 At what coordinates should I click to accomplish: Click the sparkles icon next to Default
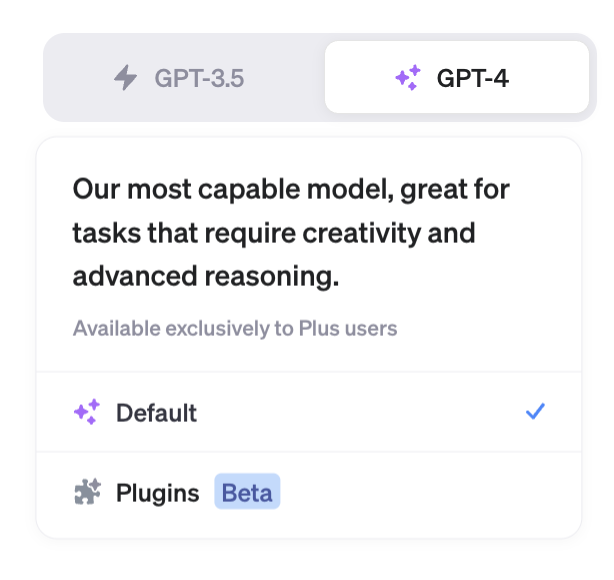coord(87,412)
